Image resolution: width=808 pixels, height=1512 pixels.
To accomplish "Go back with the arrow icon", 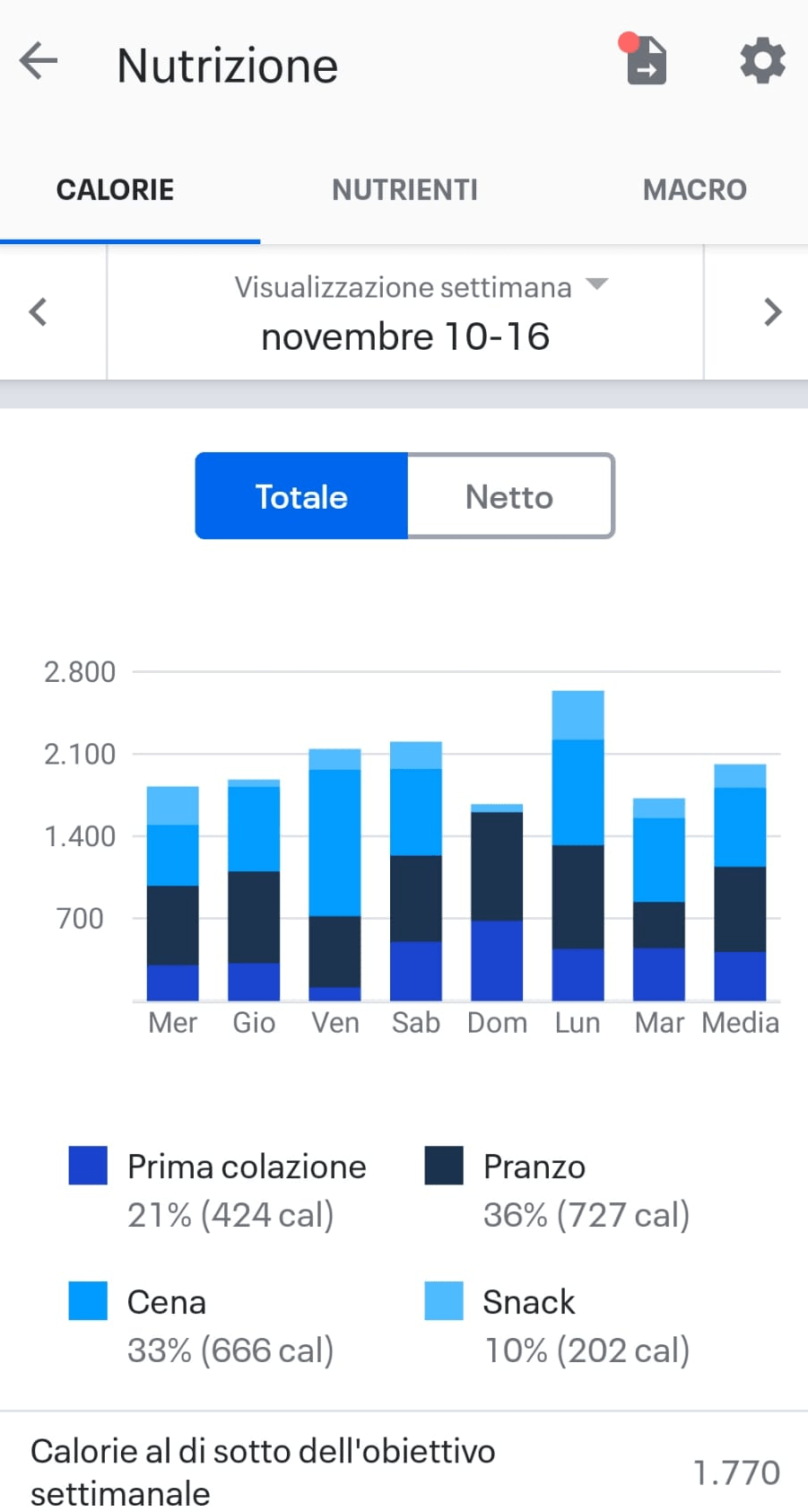I will coord(39,62).
